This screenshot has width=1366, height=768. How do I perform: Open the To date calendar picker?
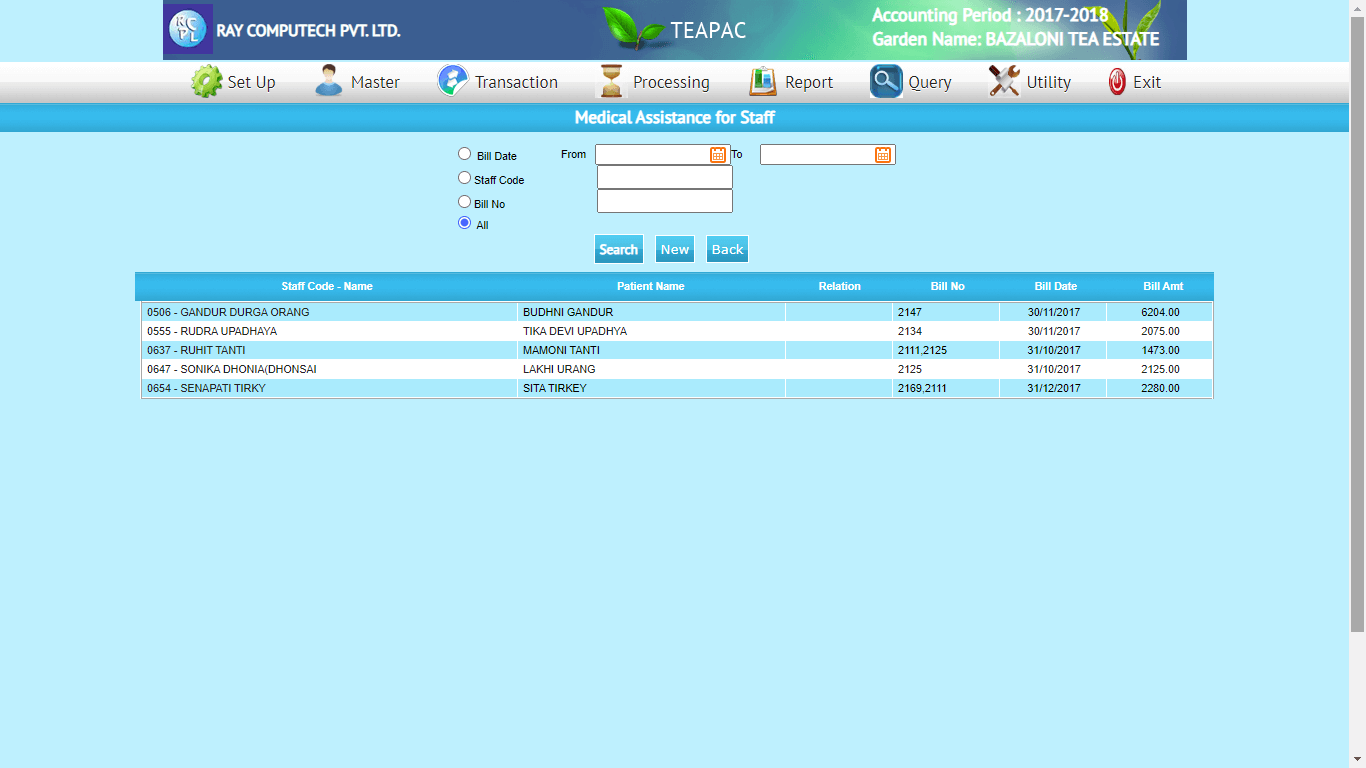(x=883, y=154)
